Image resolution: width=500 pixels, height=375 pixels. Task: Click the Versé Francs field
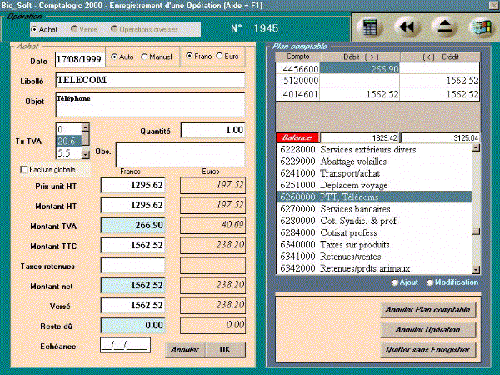pyautogui.click(x=133, y=305)
